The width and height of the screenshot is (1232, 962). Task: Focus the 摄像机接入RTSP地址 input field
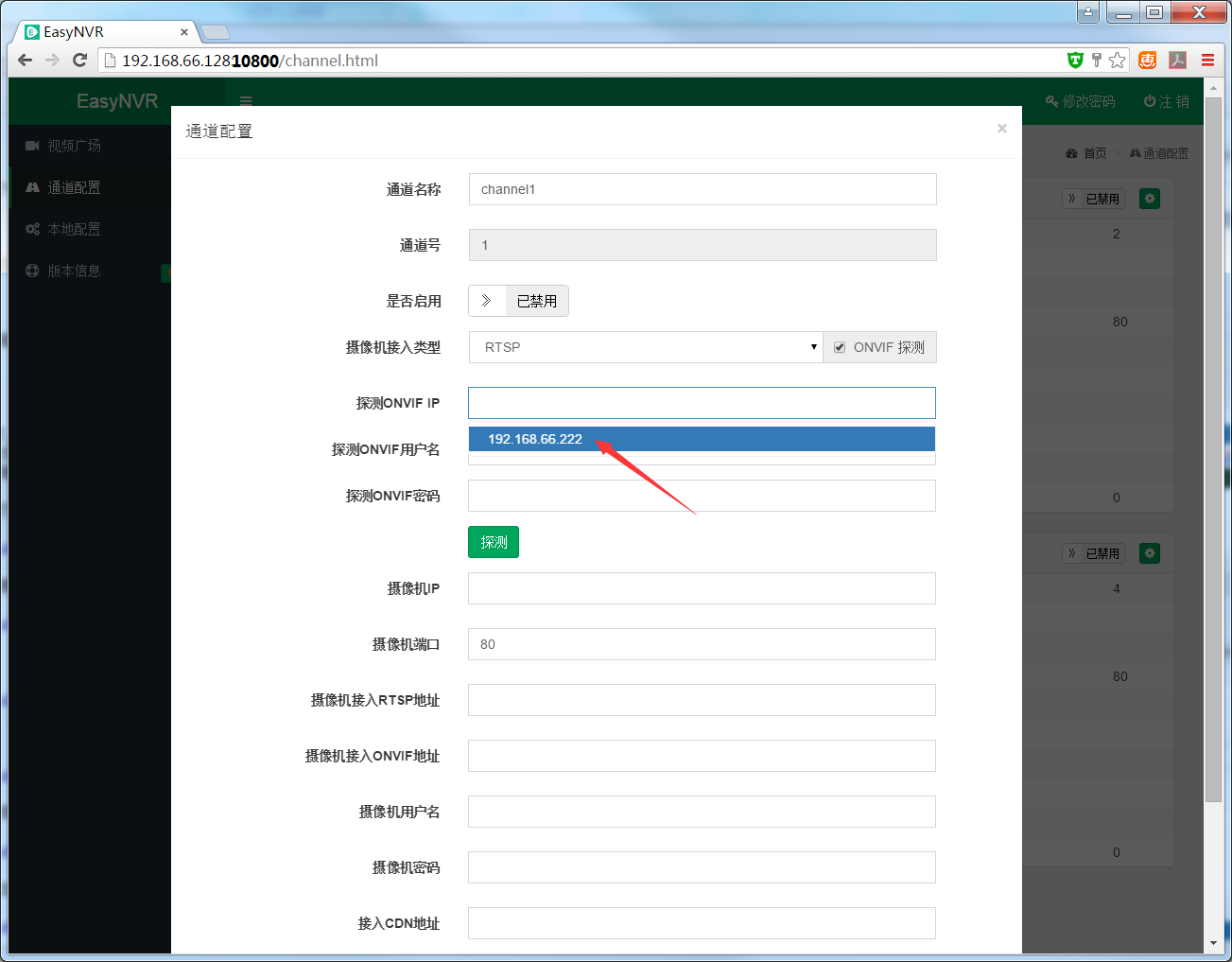pos(702,700)
